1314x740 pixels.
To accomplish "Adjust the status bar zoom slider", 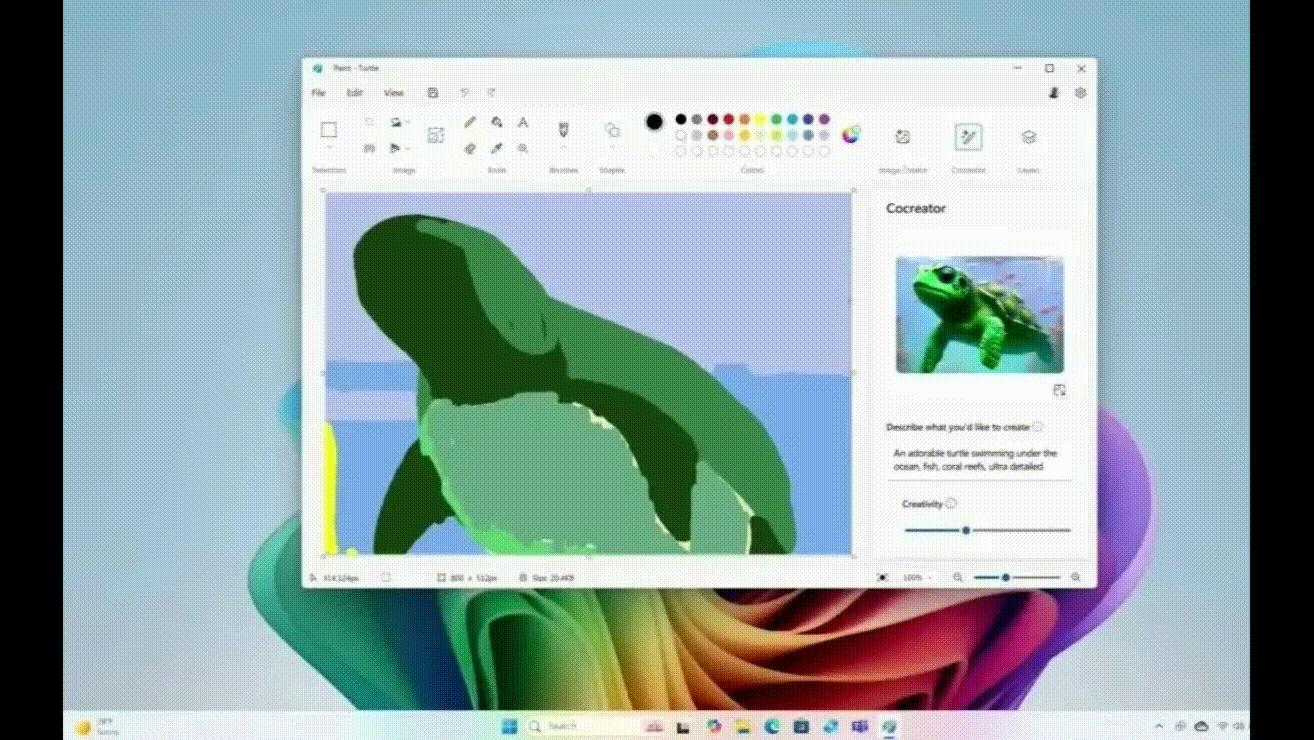I will pyautogui.click(x=1017, y=577).
